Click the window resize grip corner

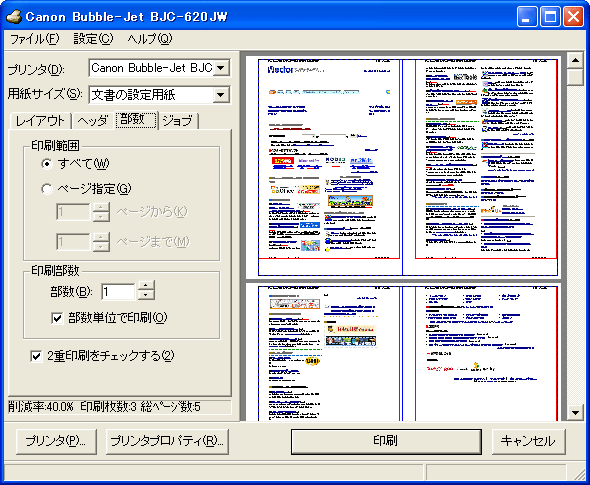[x=579, y=475]
